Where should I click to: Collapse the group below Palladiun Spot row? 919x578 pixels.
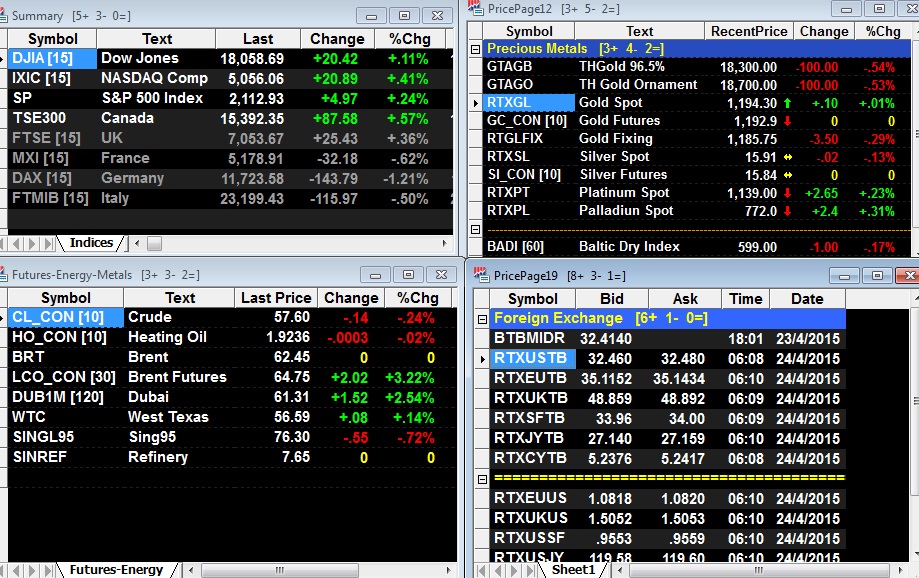pyautogui.click(x=475, y=229)
